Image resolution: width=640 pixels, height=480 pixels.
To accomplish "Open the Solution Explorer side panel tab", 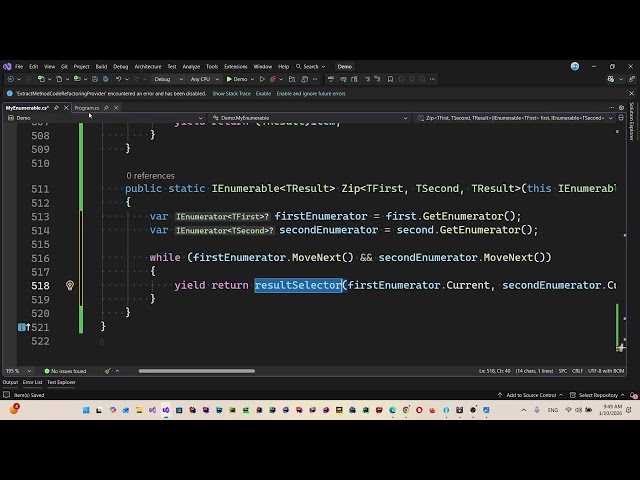I will pos(632,121).
